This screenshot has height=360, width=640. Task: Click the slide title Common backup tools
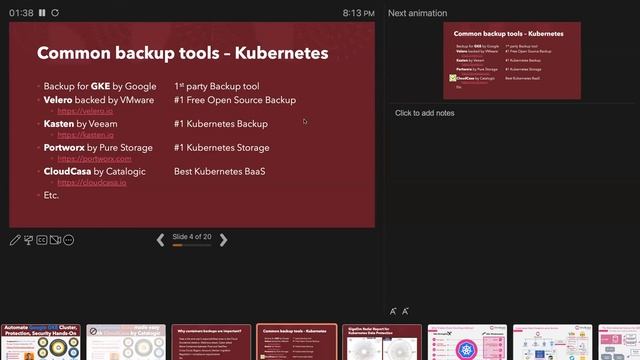point(182,53)
